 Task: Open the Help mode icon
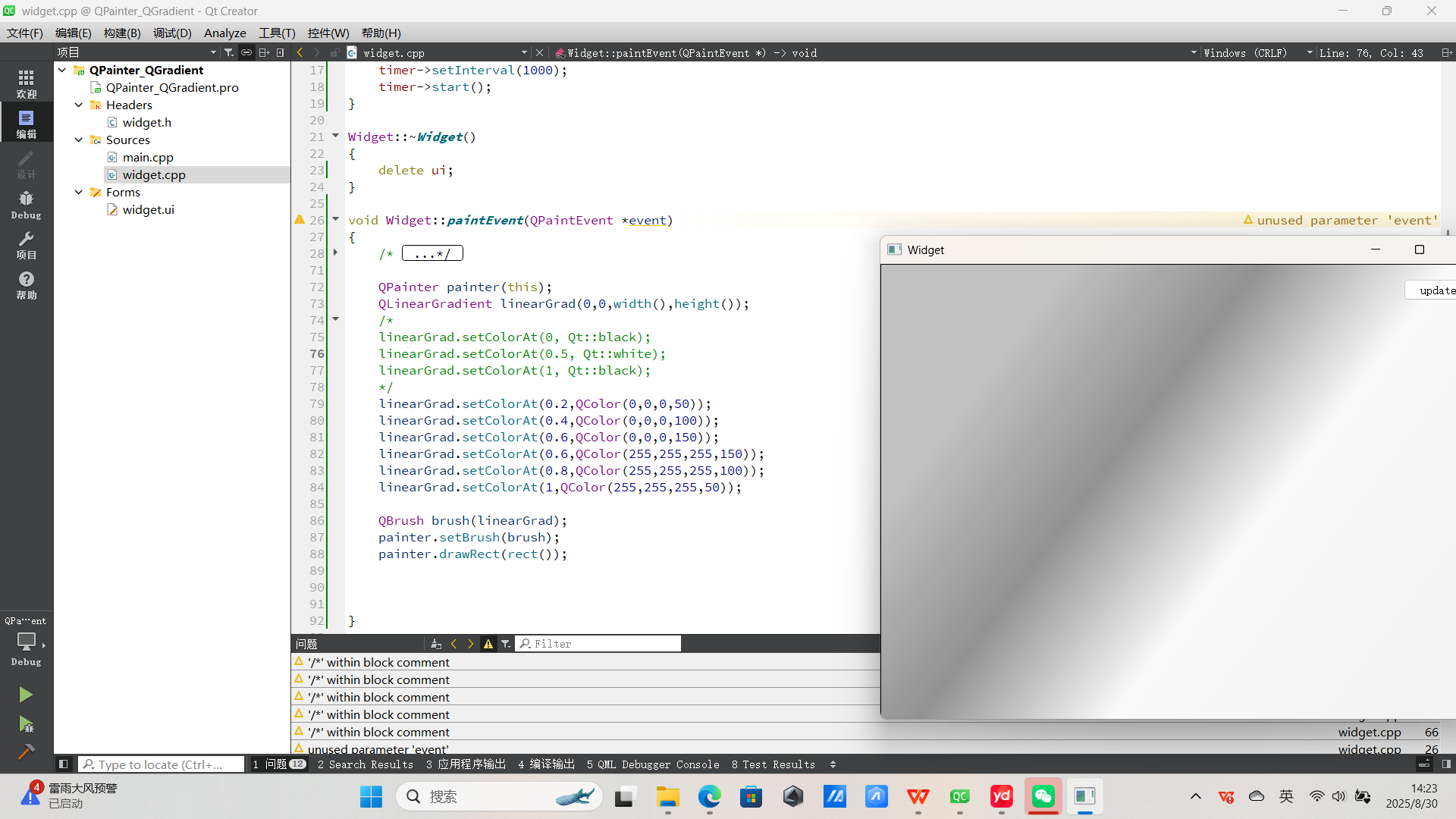click(26, 285)
